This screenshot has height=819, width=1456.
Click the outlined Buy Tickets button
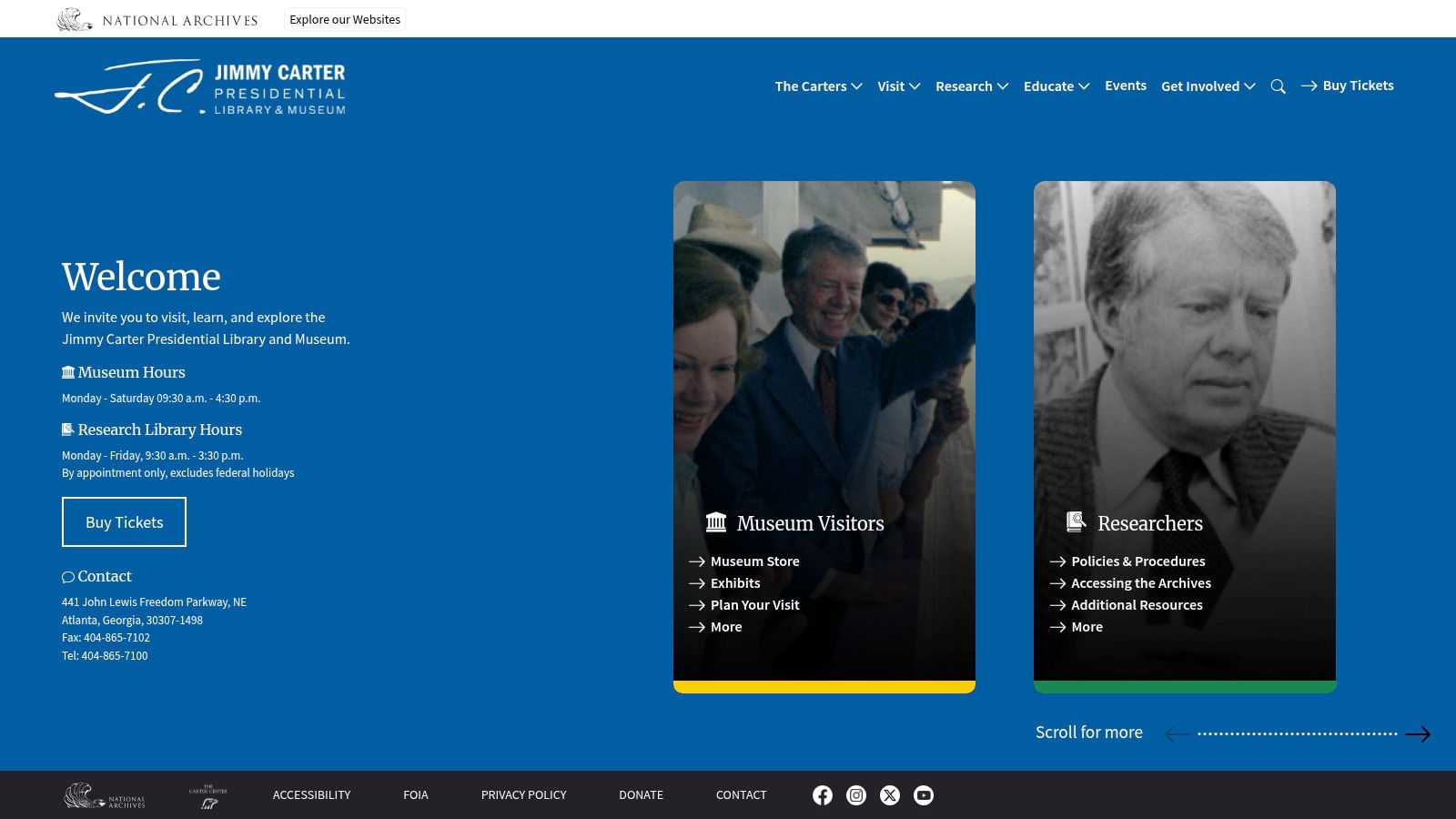coord(124,522)
